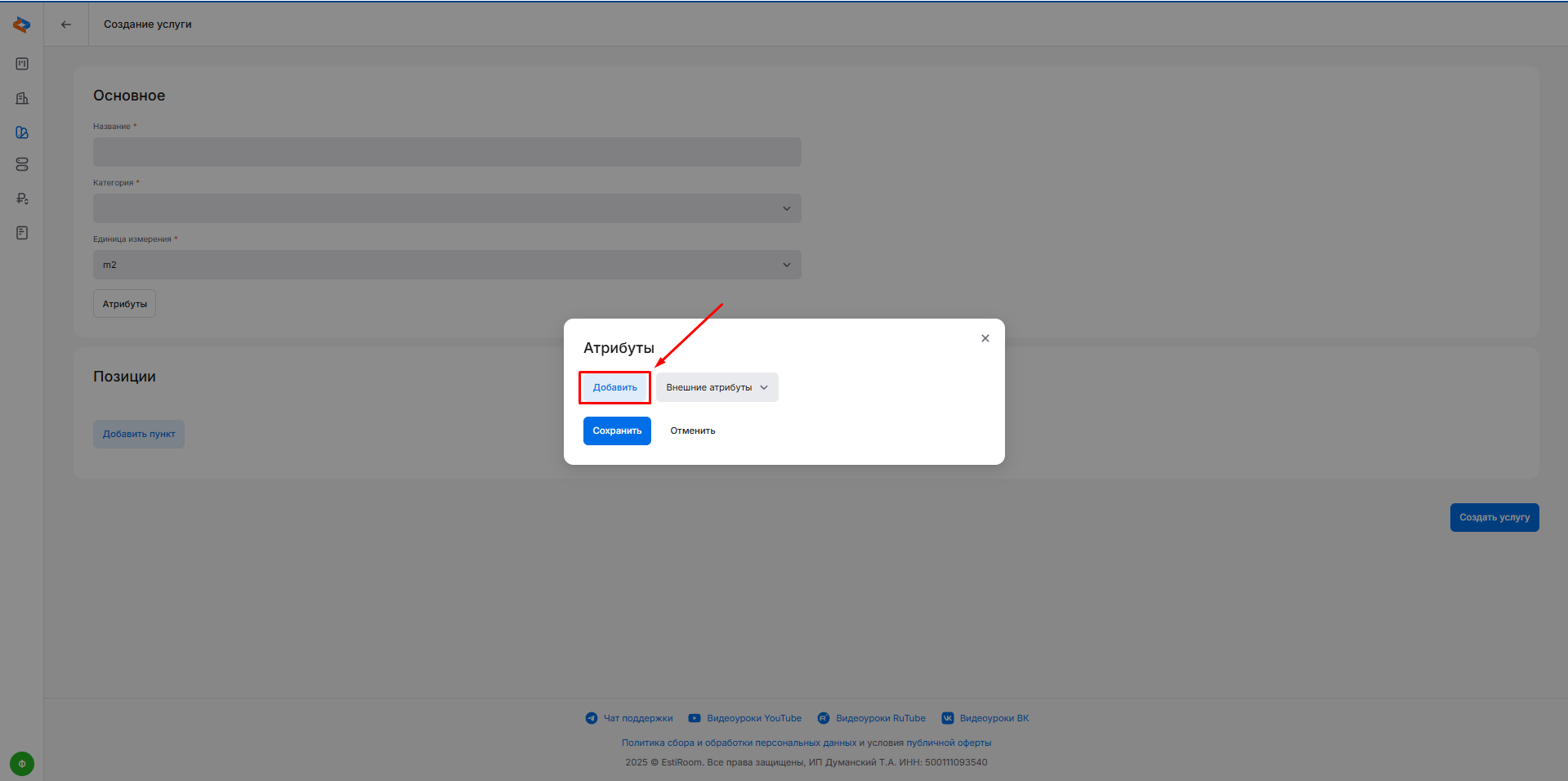Click the green user avatar icon
The width and height of the screenshot is (1568, 781).
(x=22, y=764)
